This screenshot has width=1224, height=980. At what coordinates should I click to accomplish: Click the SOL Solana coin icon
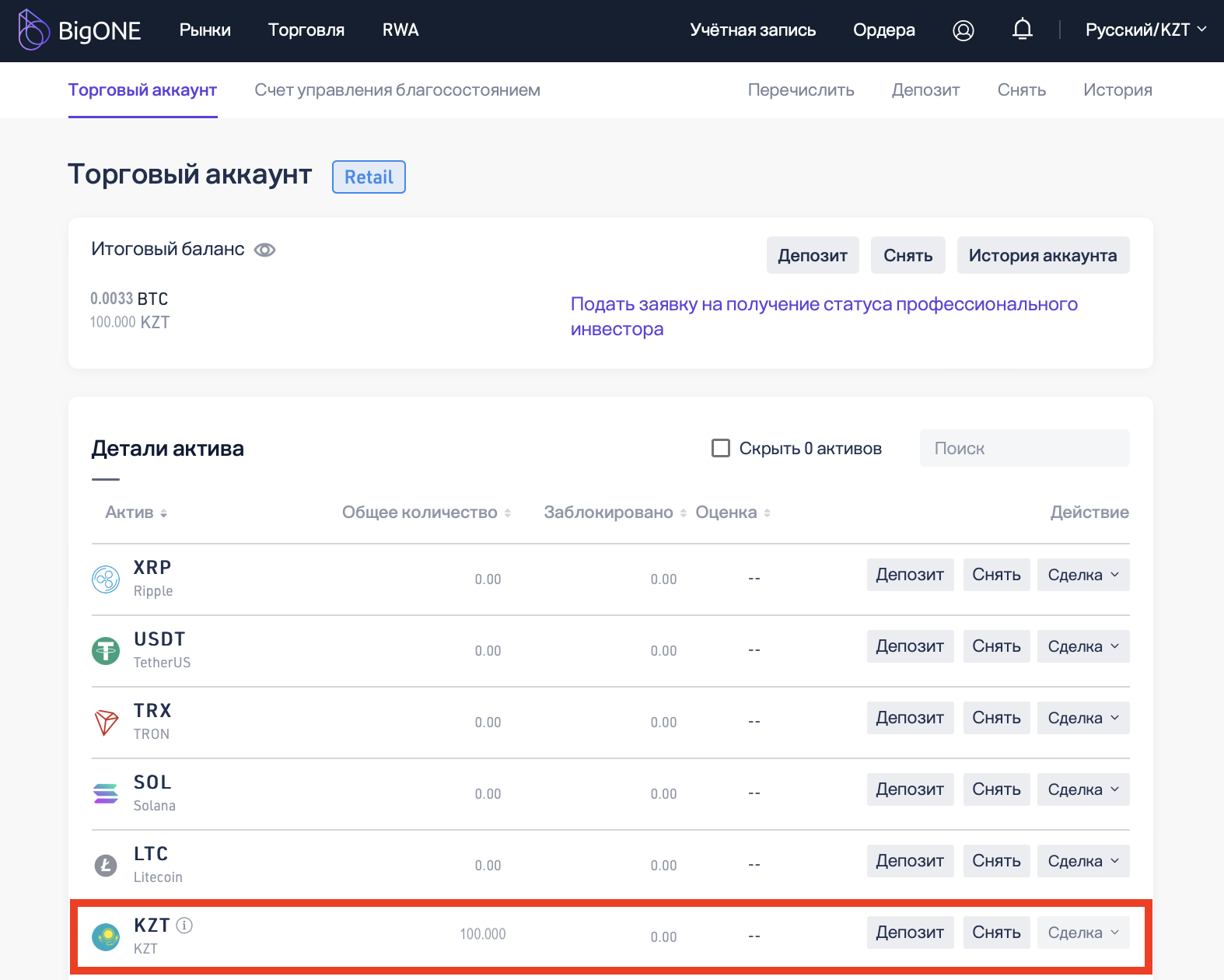coord(106,793)
